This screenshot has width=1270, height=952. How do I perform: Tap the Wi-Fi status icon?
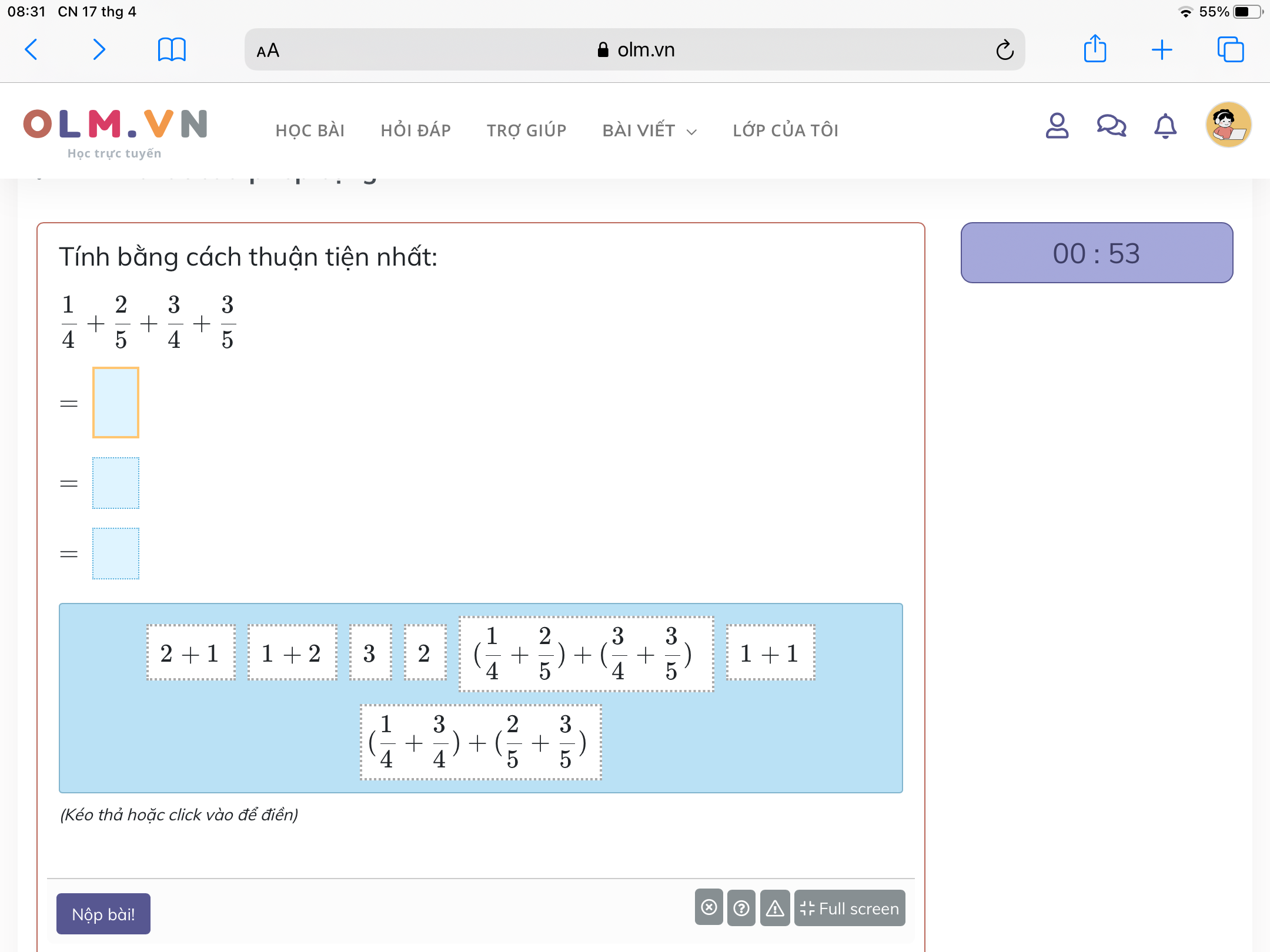point(1185,12)
